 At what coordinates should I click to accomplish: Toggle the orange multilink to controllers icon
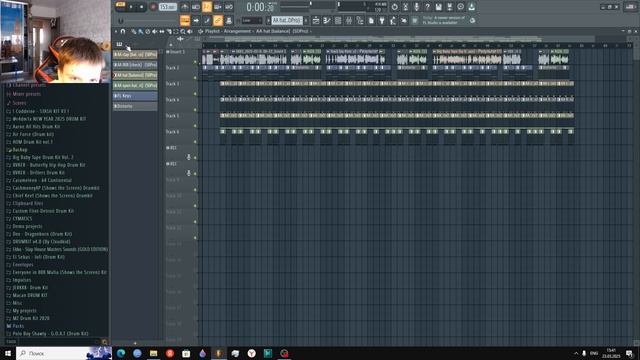point(218,20)
